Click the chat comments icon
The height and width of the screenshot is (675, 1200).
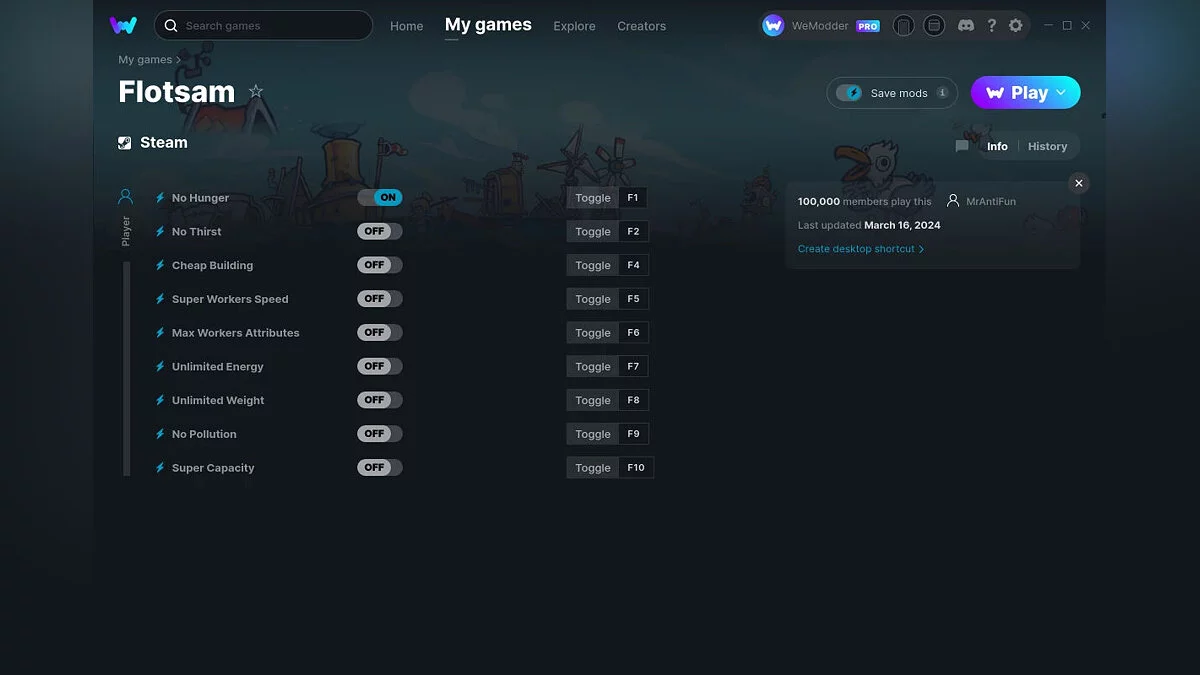(x=962, y=146)
